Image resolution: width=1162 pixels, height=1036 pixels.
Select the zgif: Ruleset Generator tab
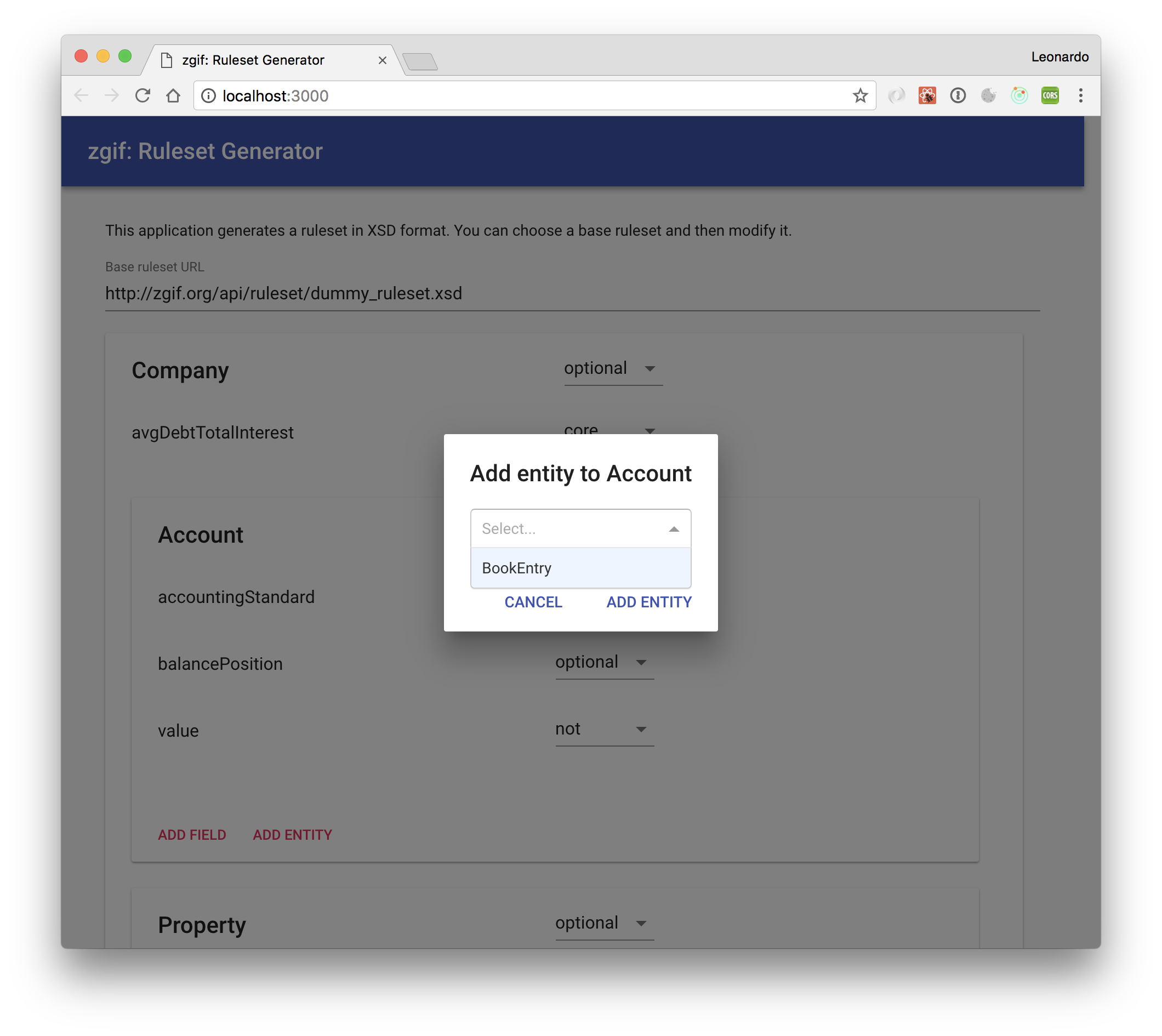point(254,60)
